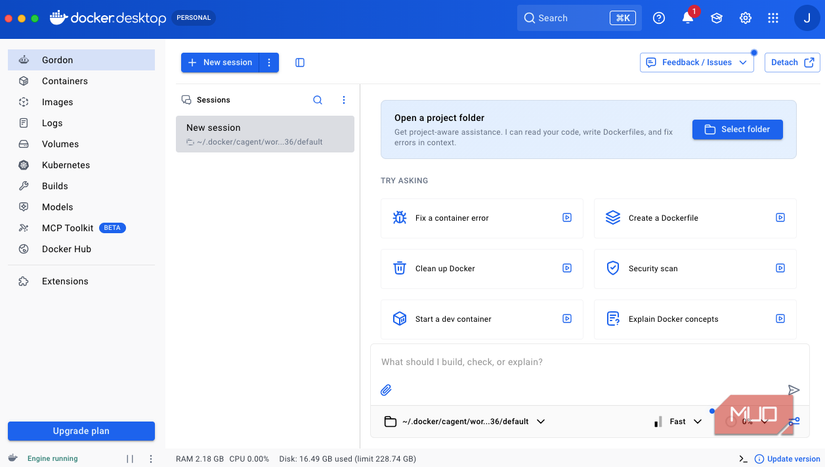The height and width of the screenshot is (467, 825).
Task: Click the Detach button
Action: tap(792, 63)
